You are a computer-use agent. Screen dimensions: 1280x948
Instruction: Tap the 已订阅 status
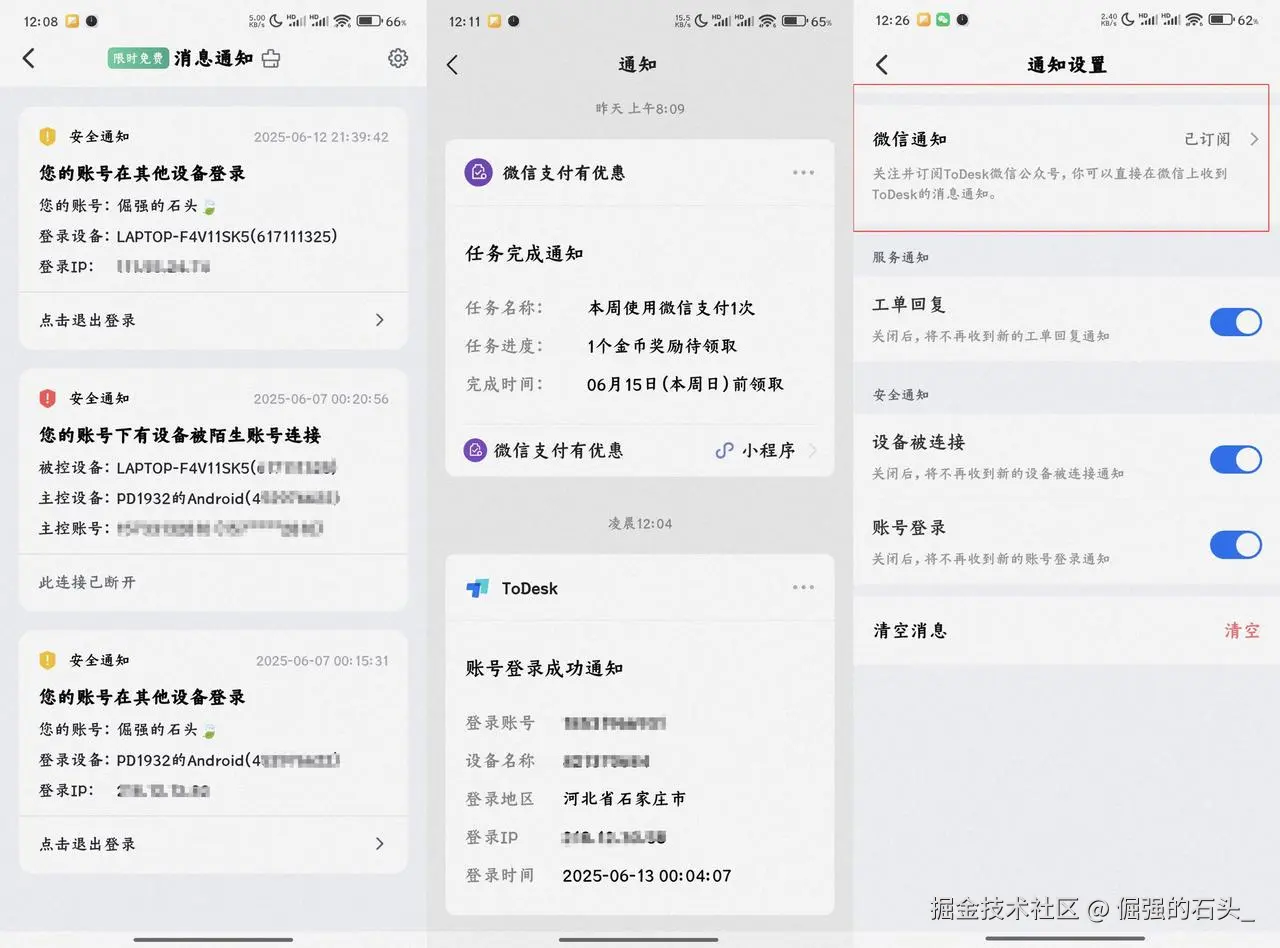[x=1207, y=140]
